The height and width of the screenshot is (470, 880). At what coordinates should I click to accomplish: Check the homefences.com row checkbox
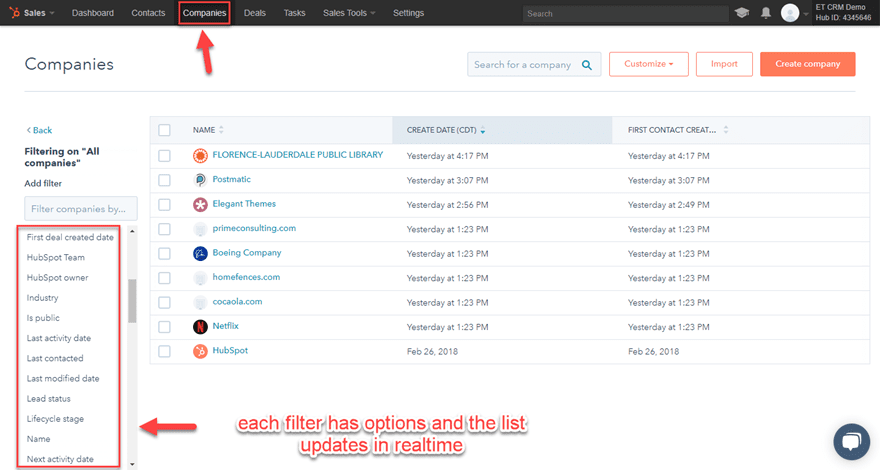pos(164,278)
